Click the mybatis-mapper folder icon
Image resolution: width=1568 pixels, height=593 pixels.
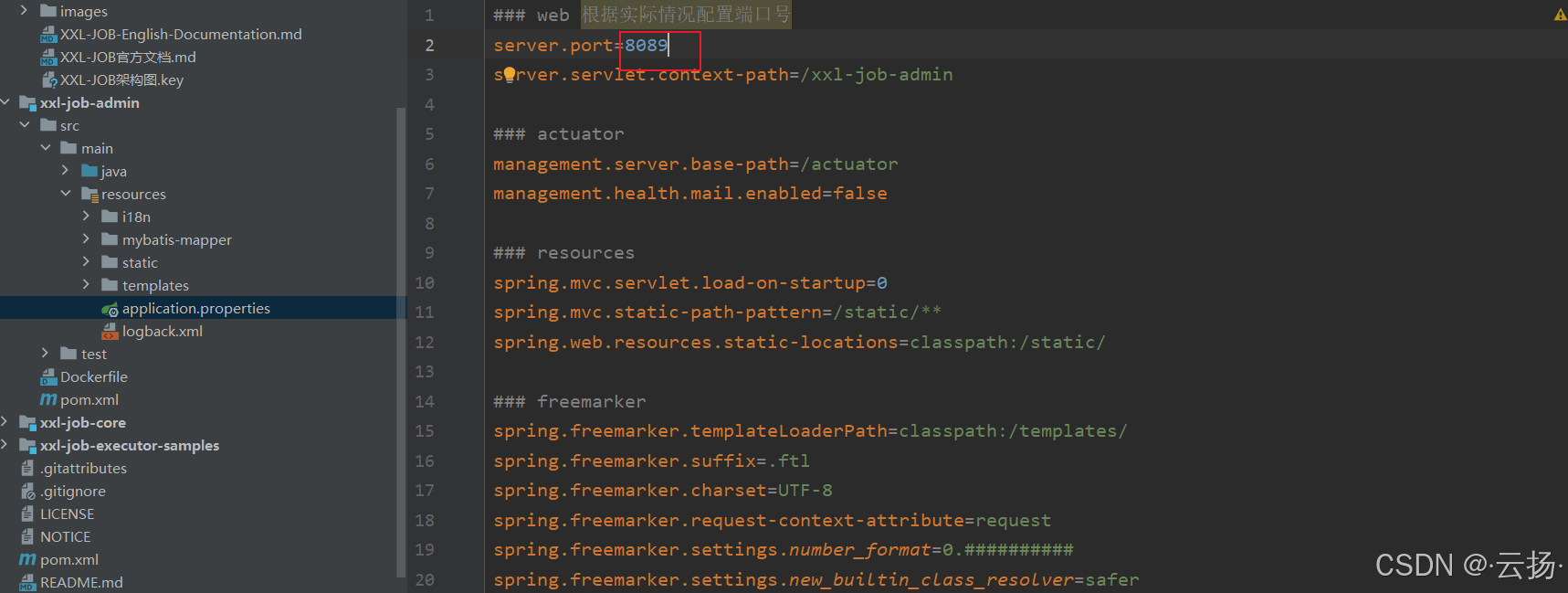110,239
